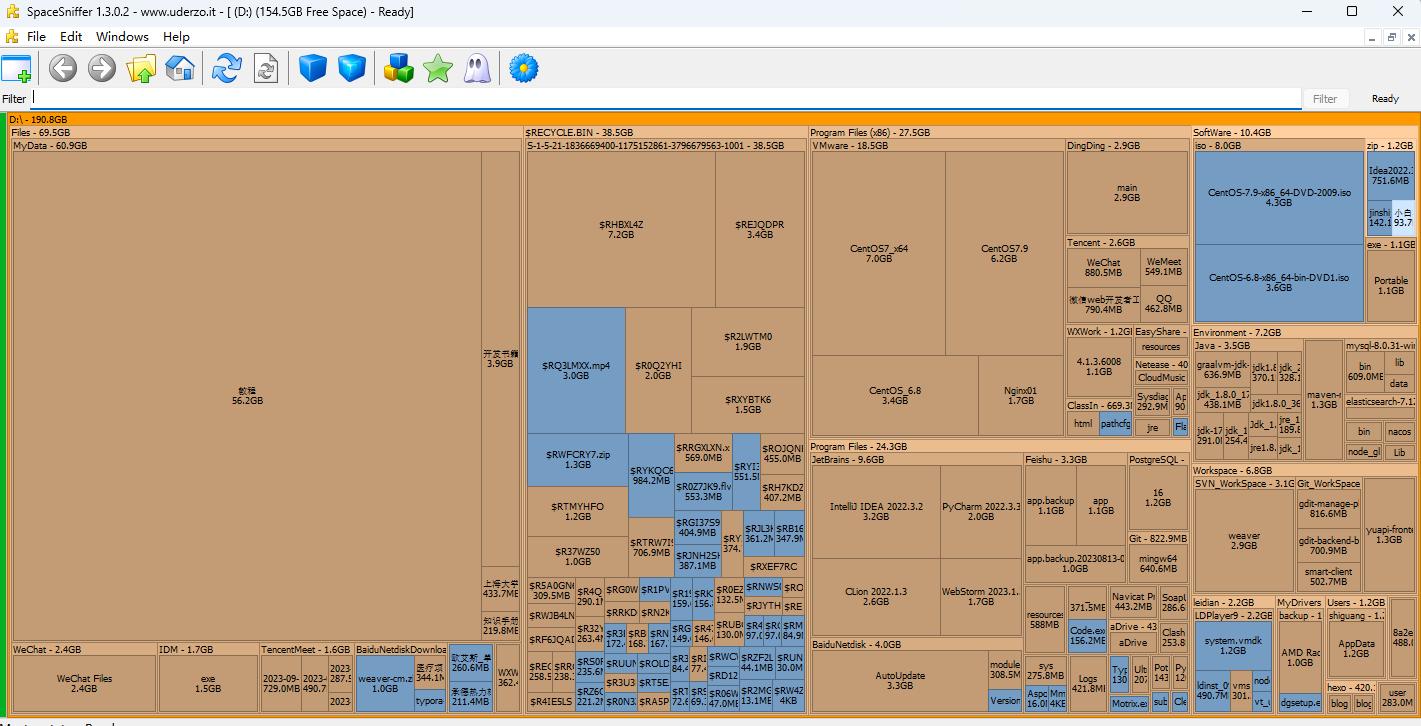Open the Edit menu
The image size is (1421, 726).
[71, 36]
